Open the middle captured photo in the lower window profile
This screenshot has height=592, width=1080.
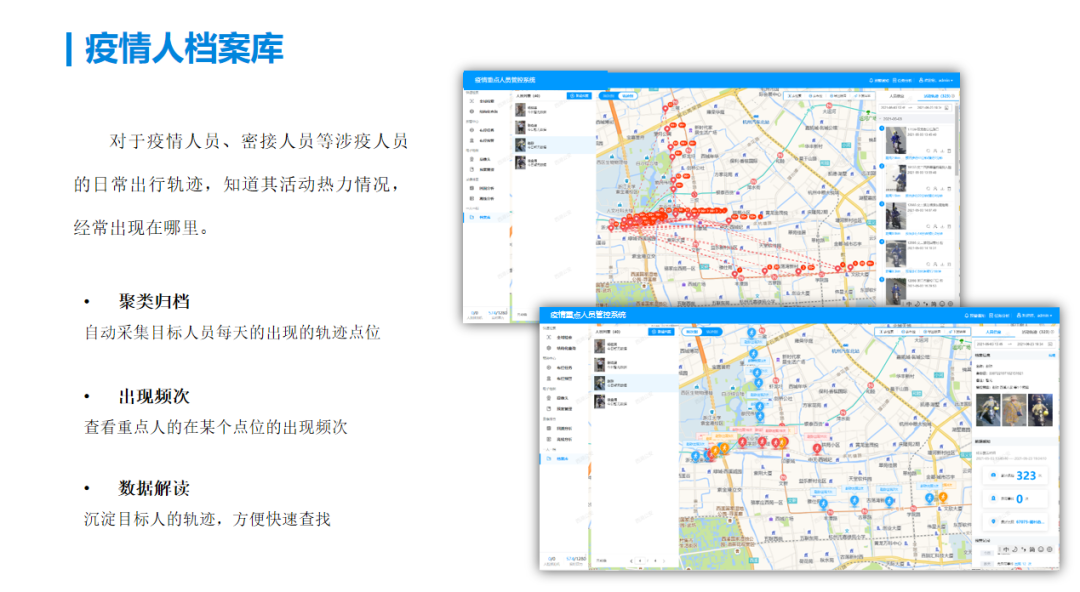pos(1014,412)
